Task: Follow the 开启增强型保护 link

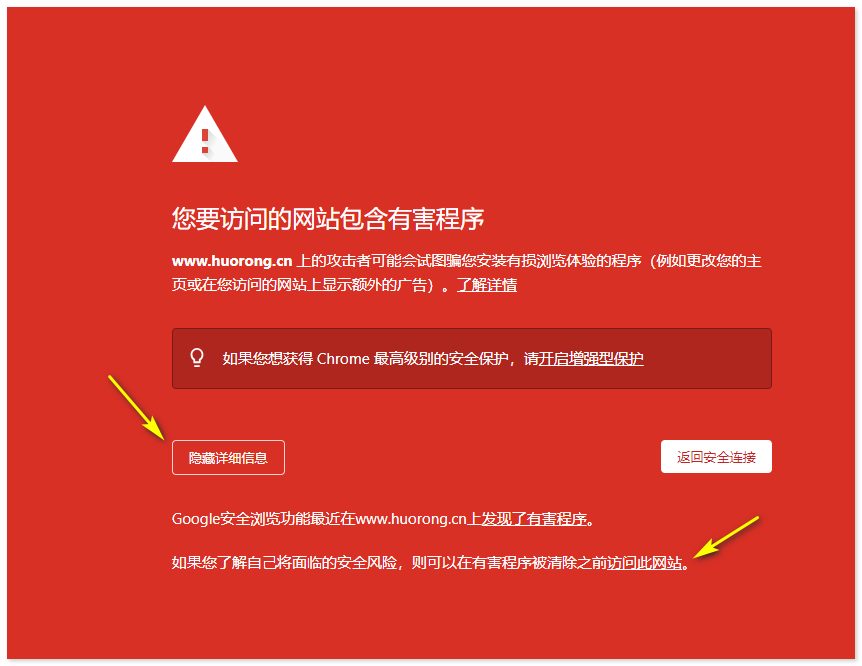Action: [x=590, y=359]
